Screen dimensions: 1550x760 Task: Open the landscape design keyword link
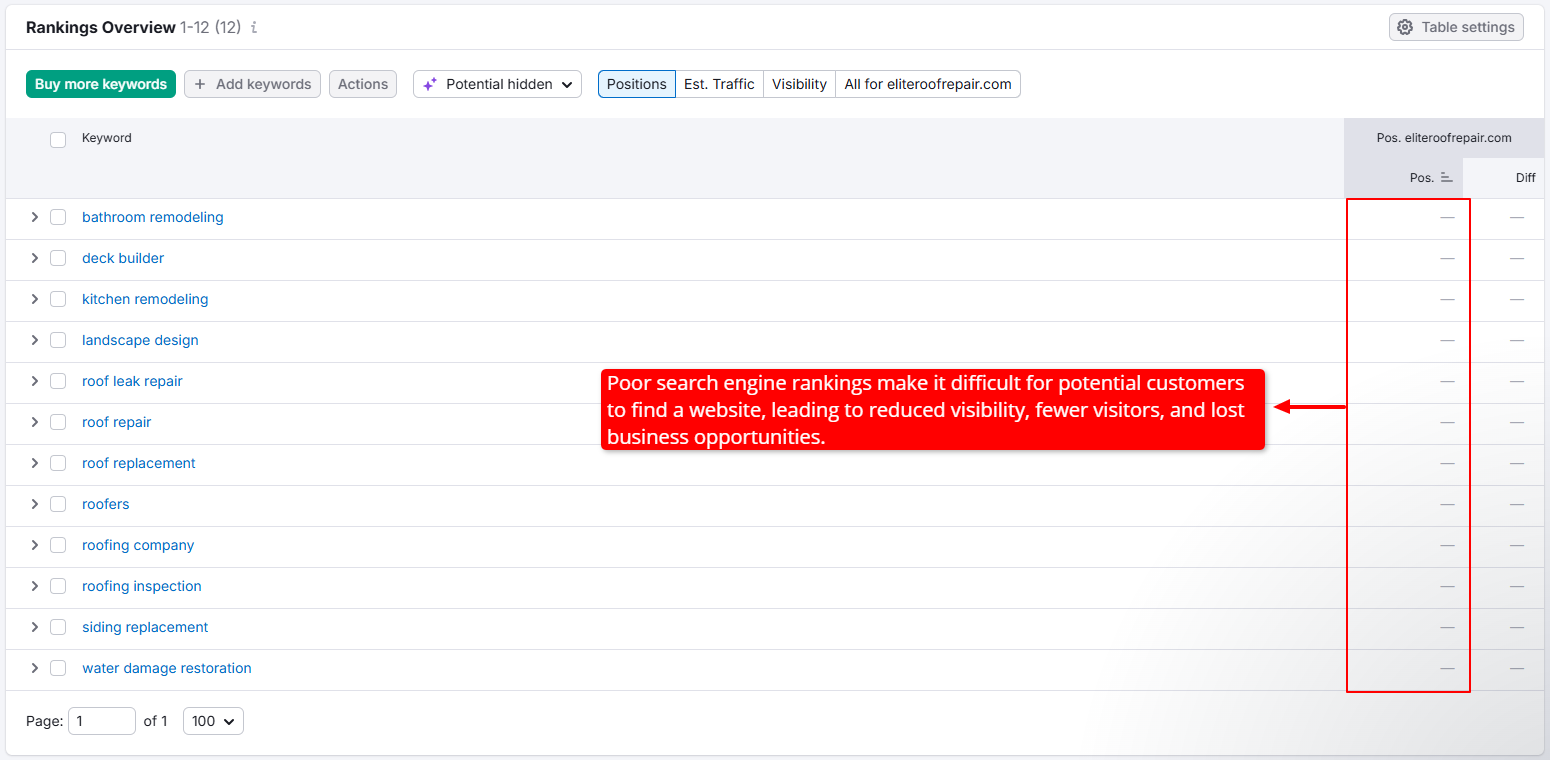[140, 340]
